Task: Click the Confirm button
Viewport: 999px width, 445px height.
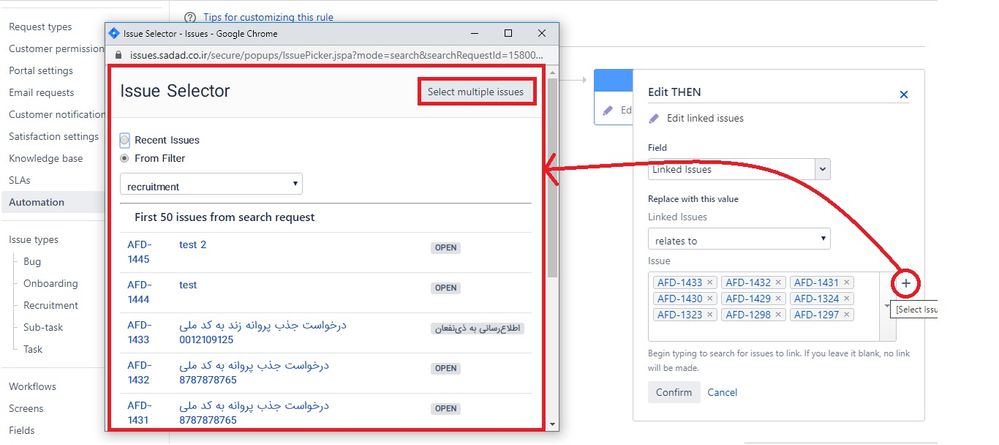Action: tap(674, 392)
